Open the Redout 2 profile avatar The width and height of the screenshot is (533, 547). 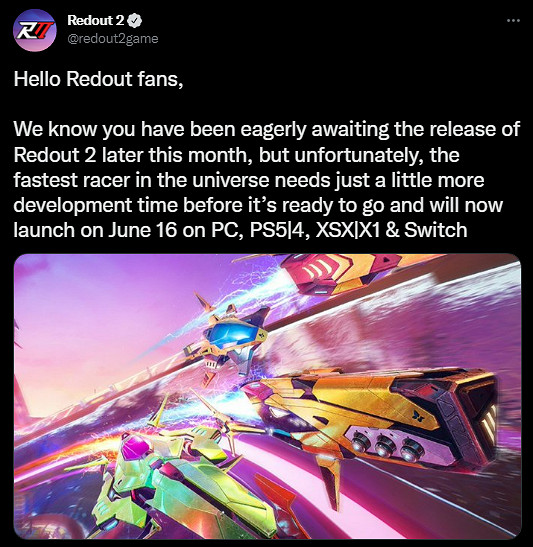pos(35,30)
